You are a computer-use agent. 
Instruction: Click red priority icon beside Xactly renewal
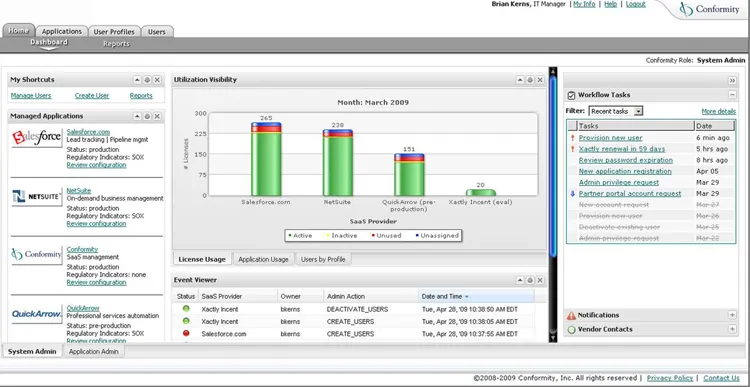pos(573,149)
